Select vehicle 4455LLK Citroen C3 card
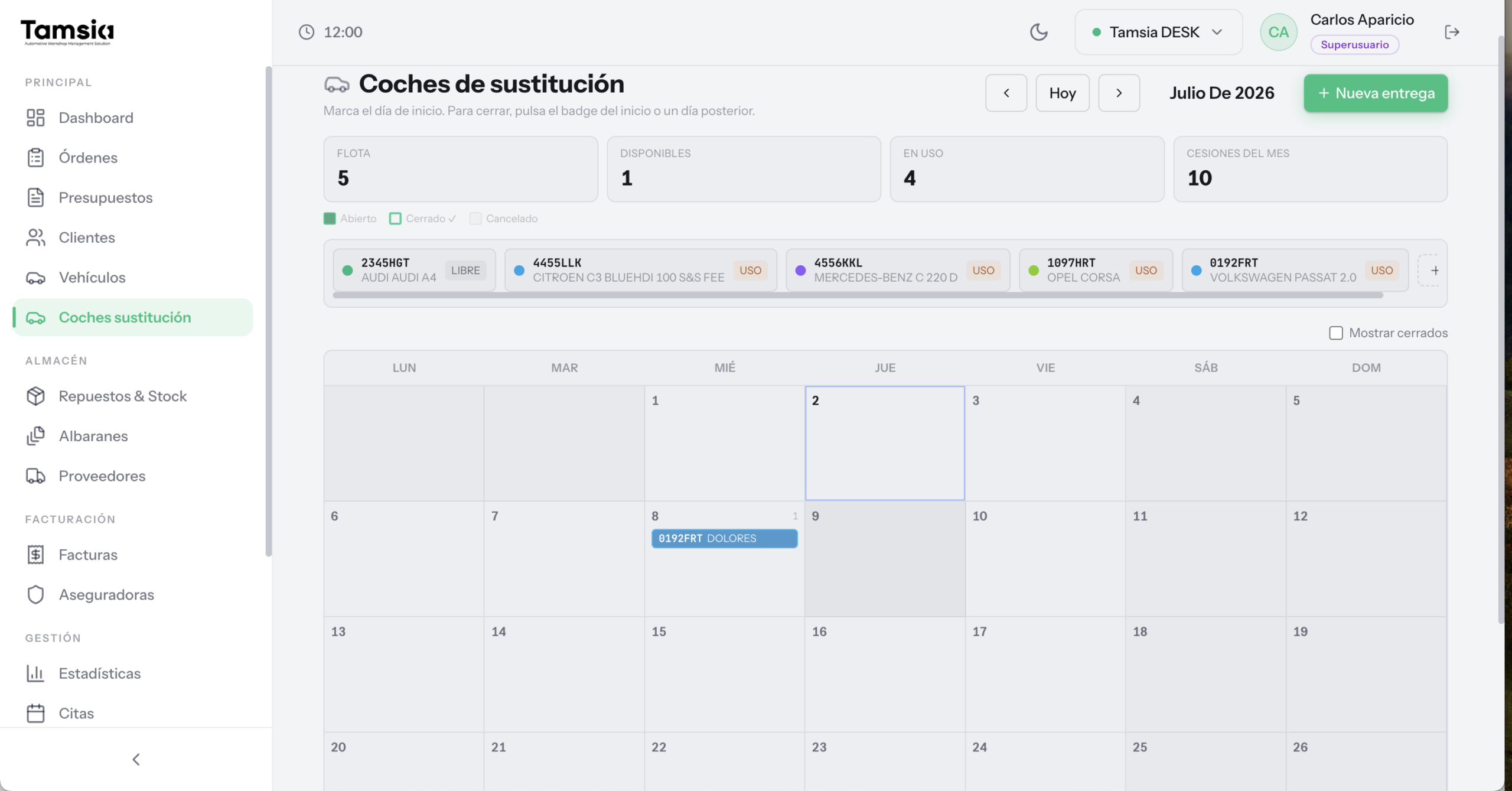The width and height of the screenshot is (1512, 791). coord(641,270)
